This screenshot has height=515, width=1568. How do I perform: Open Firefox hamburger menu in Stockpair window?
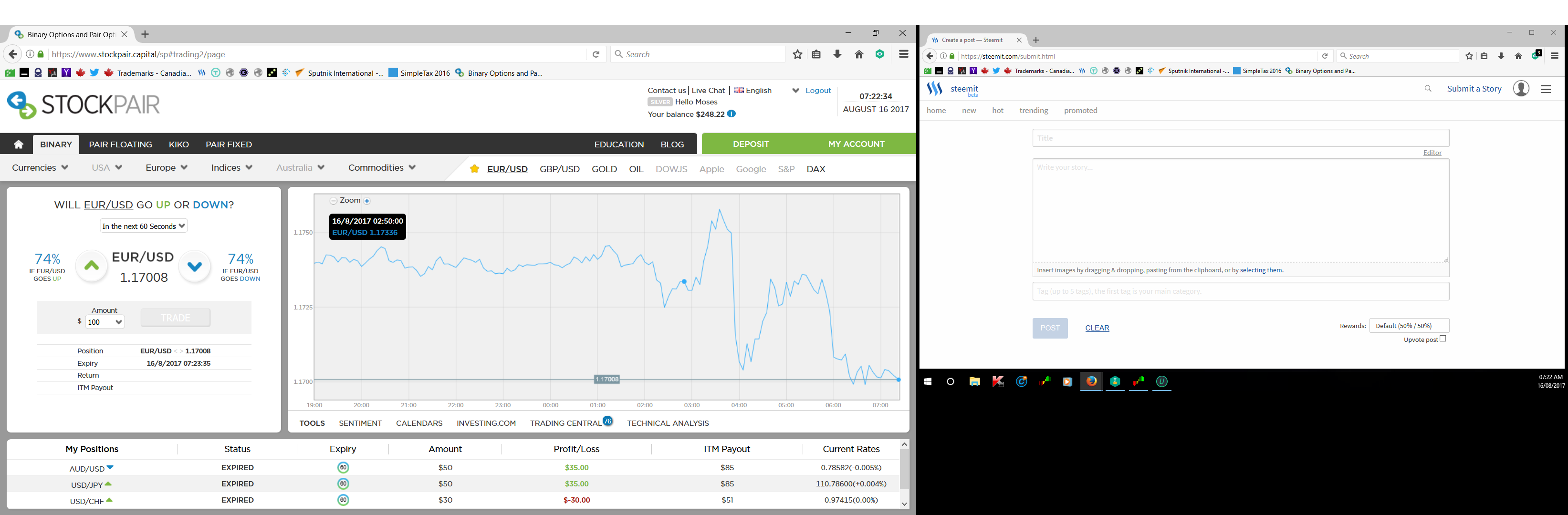pos(903,54)
